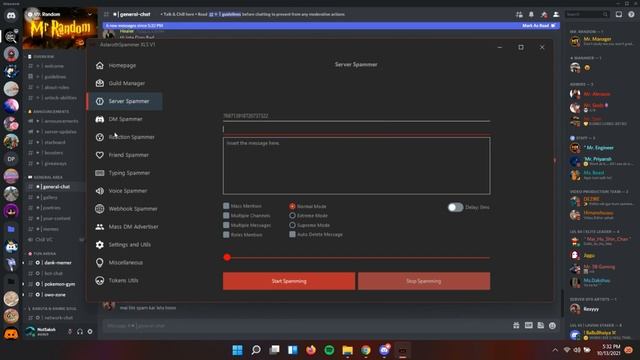Image resolution: width=640 pixels, height=360 pixels.
Task: Toggle the Discord member list icon
Action: click(x=556, y=14)
